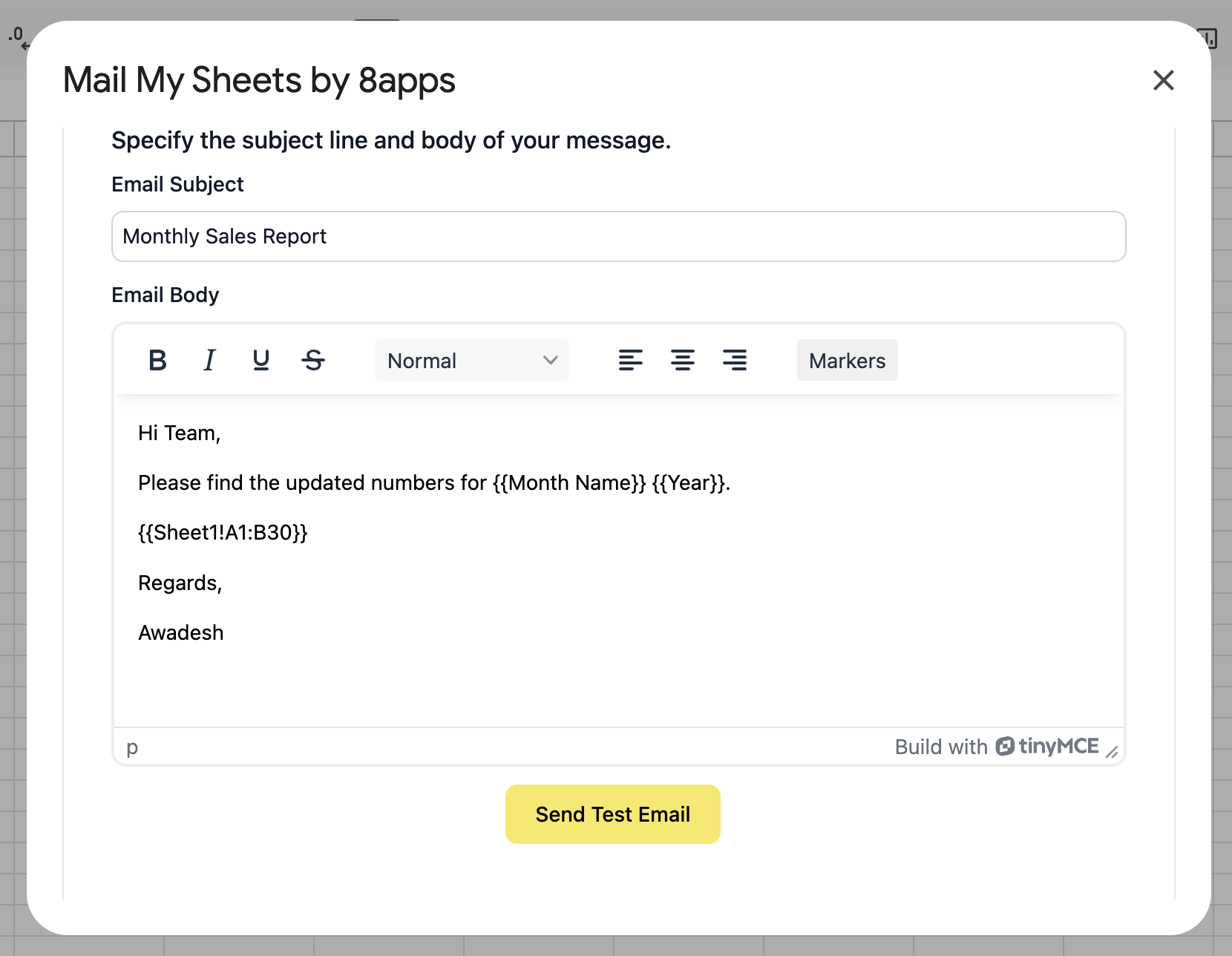Screen dimensions: 1232x956
Task: Apply strikethrough formatting
Action: (x=313, y=361)
